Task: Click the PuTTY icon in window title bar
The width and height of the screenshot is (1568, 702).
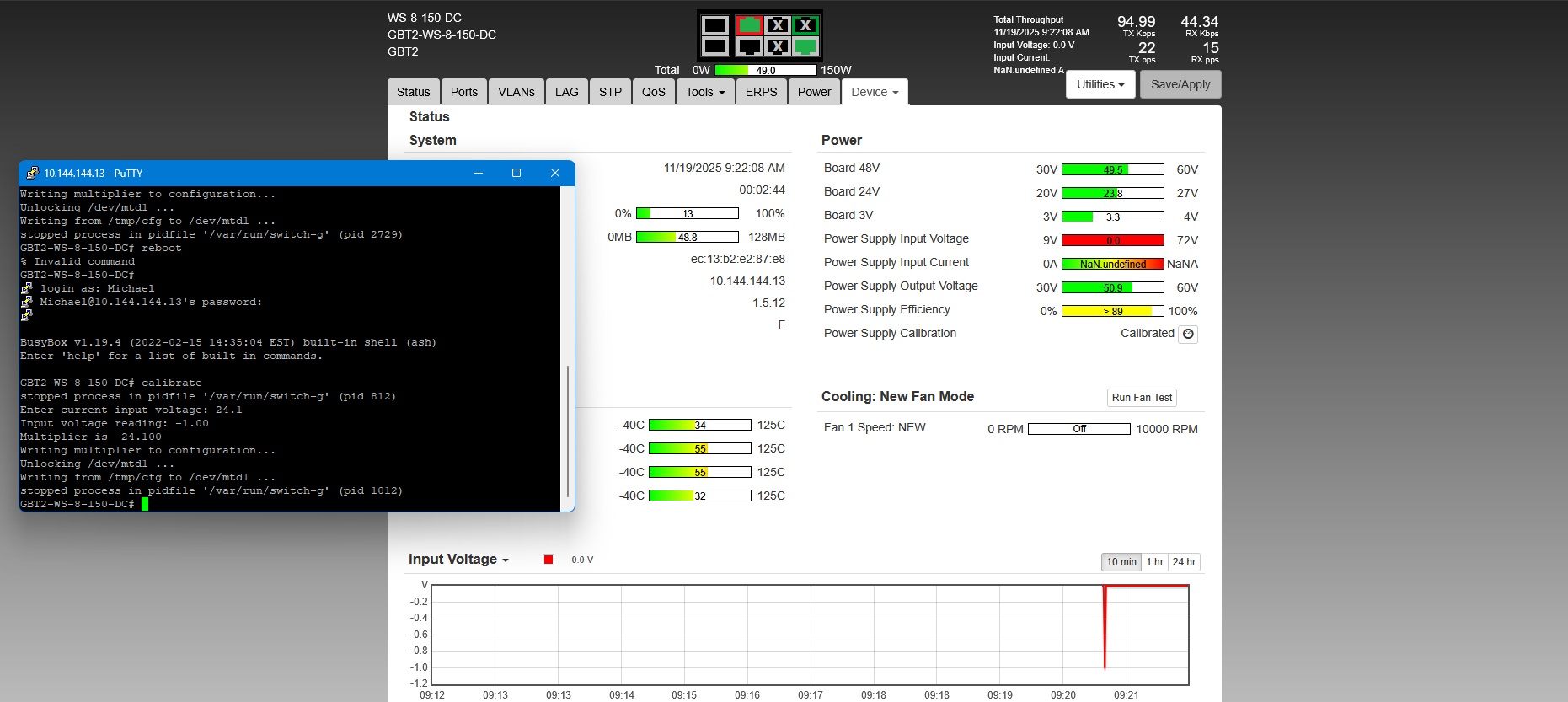Action: click(x=32, y=173)
